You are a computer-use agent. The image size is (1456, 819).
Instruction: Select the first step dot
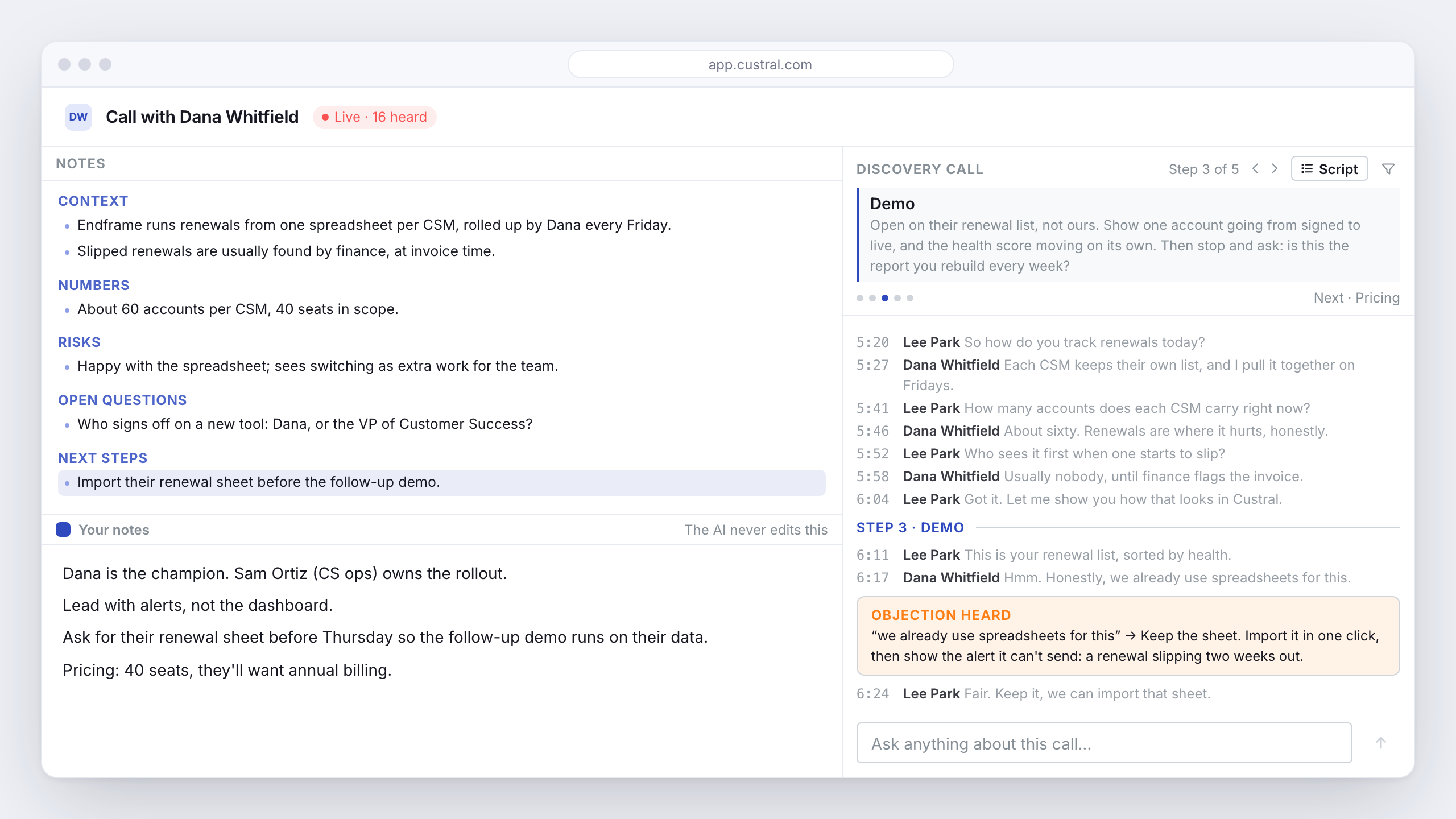coord(860,298)
